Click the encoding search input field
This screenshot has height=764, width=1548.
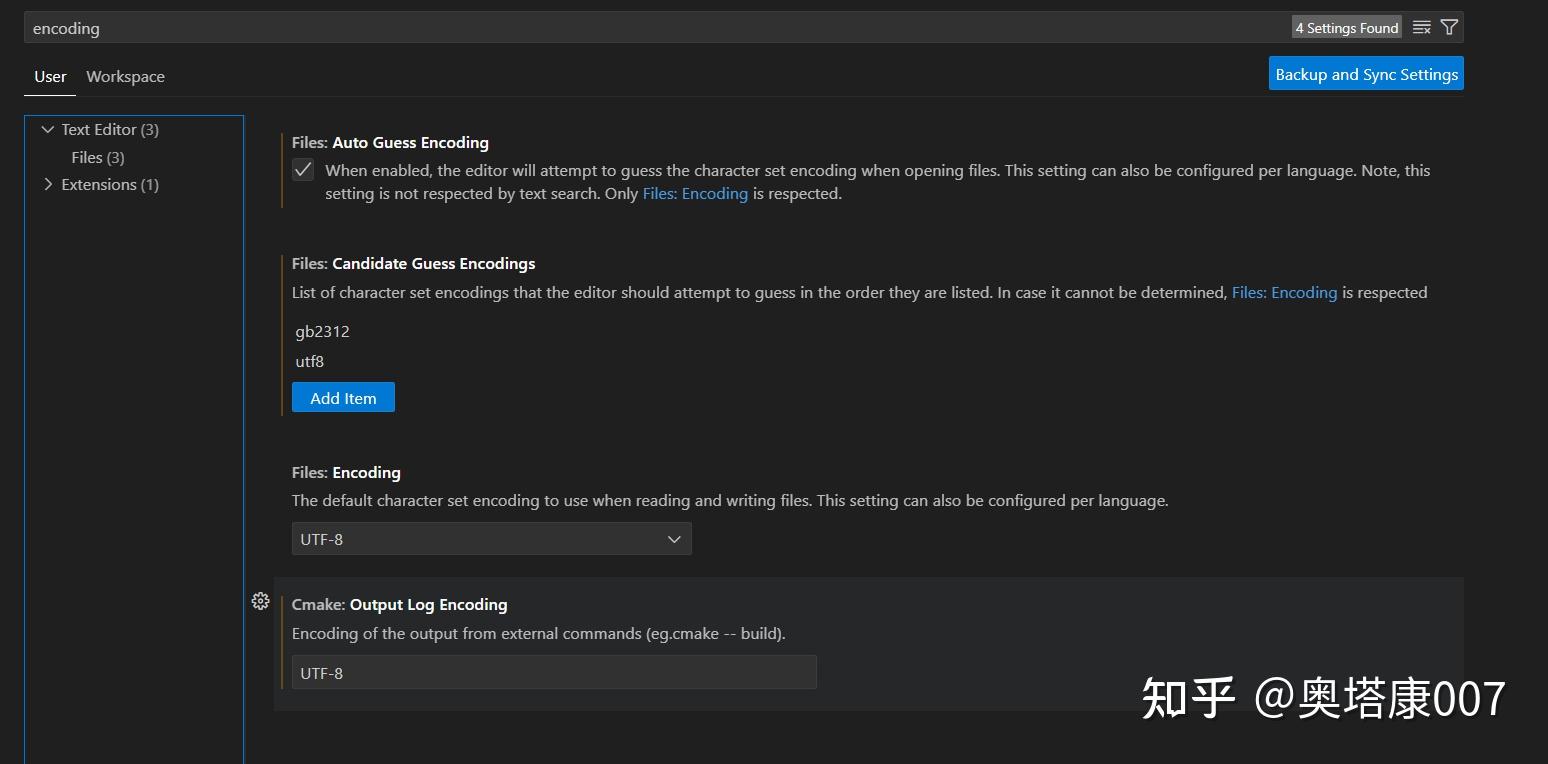(400, 27)
